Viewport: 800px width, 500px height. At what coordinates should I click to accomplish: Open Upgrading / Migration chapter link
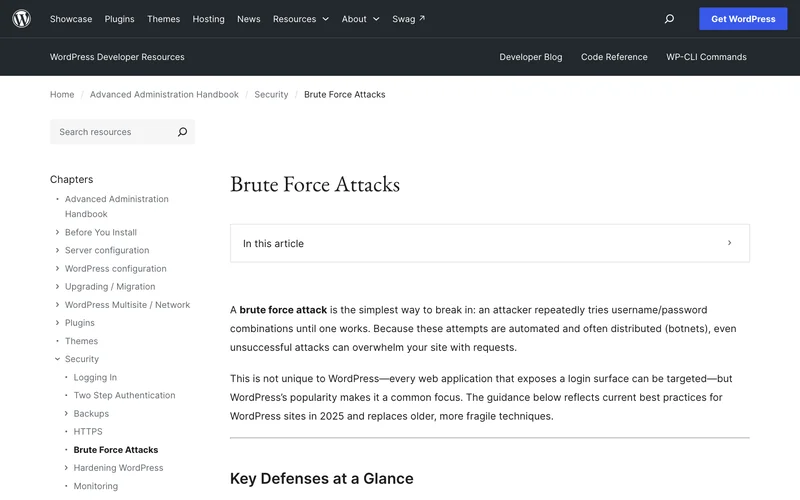pyautogui.click(x=110, y=286)
